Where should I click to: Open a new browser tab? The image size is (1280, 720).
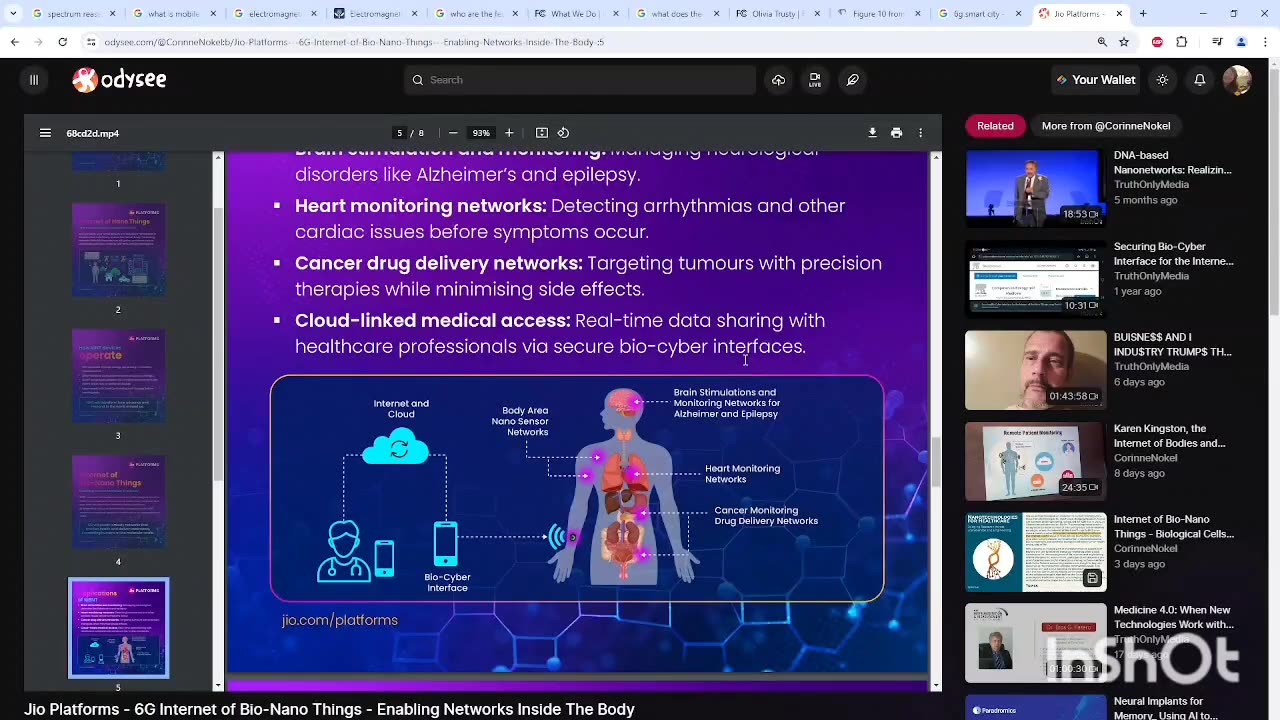pos(1143,14)
